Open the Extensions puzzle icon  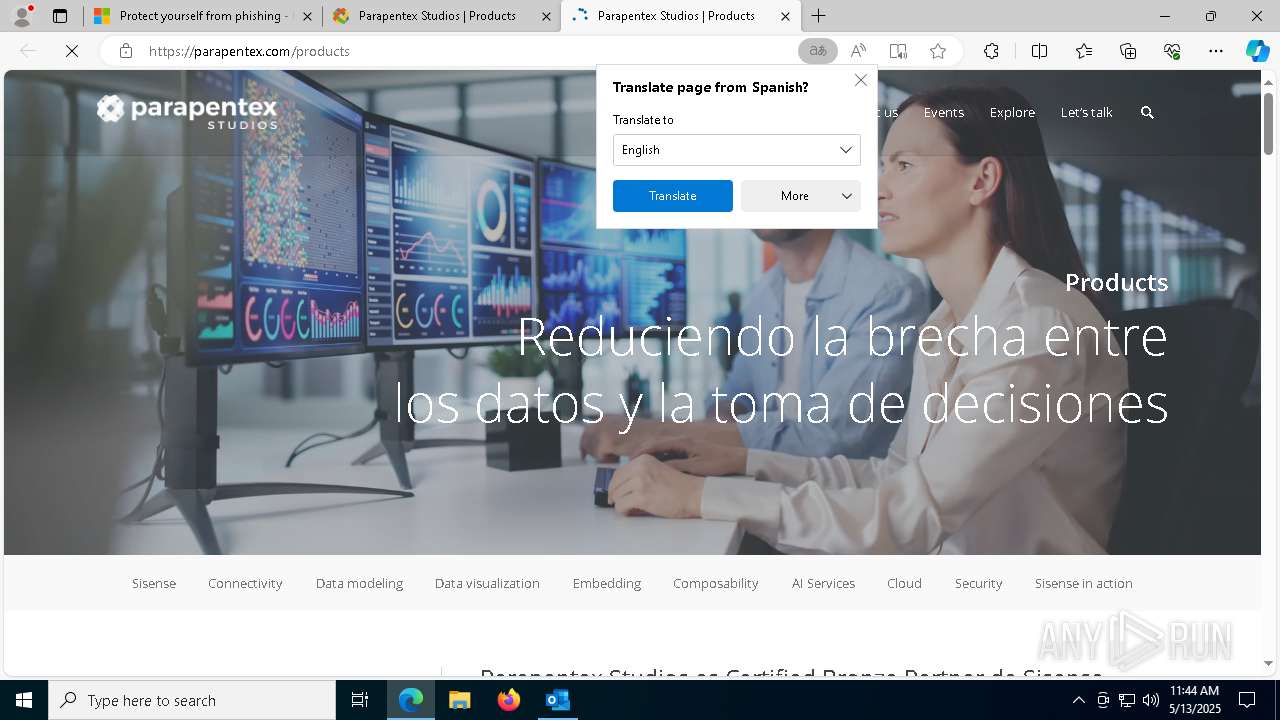click(x=991, y=51)
